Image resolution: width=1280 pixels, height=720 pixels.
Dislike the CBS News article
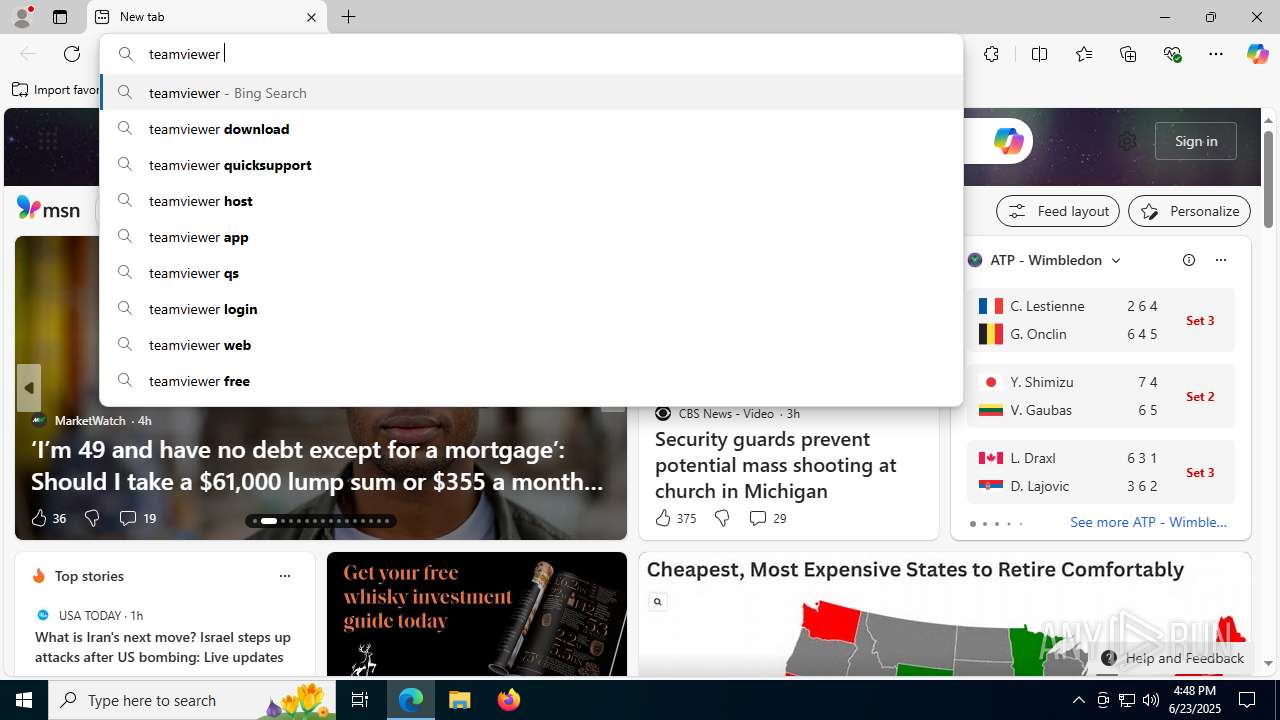click(x=721, y=518)
